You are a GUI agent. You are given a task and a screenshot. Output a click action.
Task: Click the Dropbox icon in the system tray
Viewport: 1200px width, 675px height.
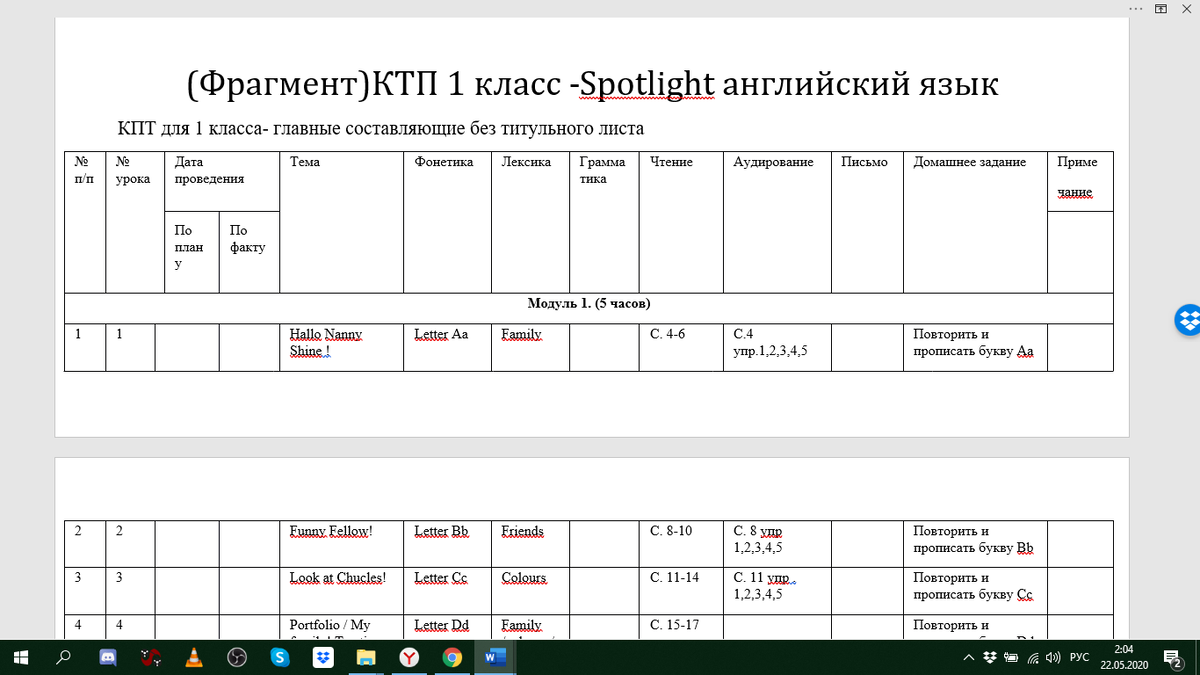[989, 658]
